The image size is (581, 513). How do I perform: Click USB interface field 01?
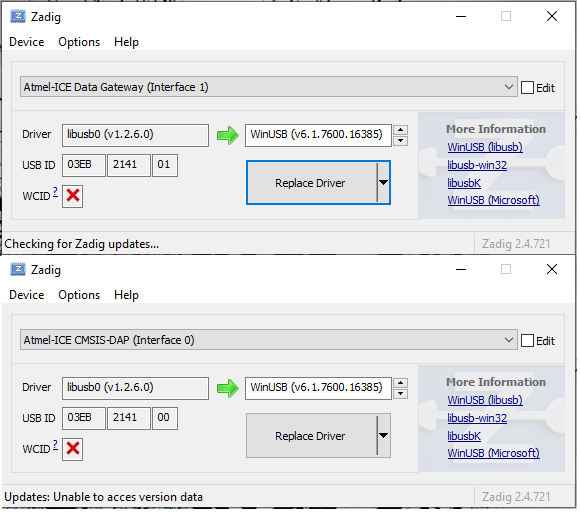point(165,165)
